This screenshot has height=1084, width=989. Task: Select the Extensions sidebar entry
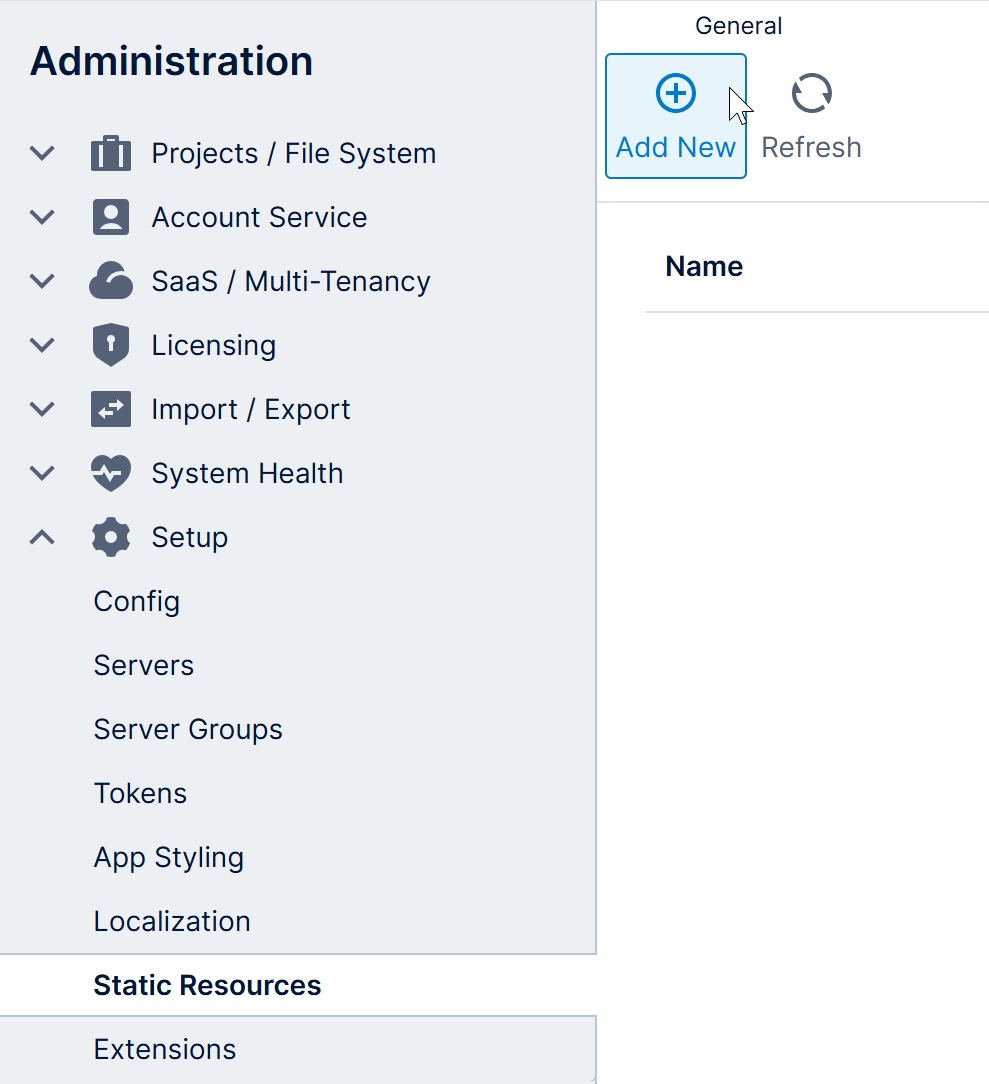pos(165,1050)
